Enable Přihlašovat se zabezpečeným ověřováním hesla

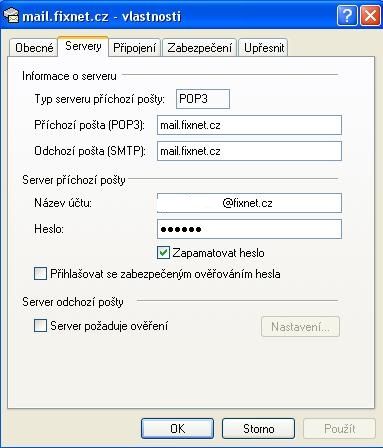40,274
